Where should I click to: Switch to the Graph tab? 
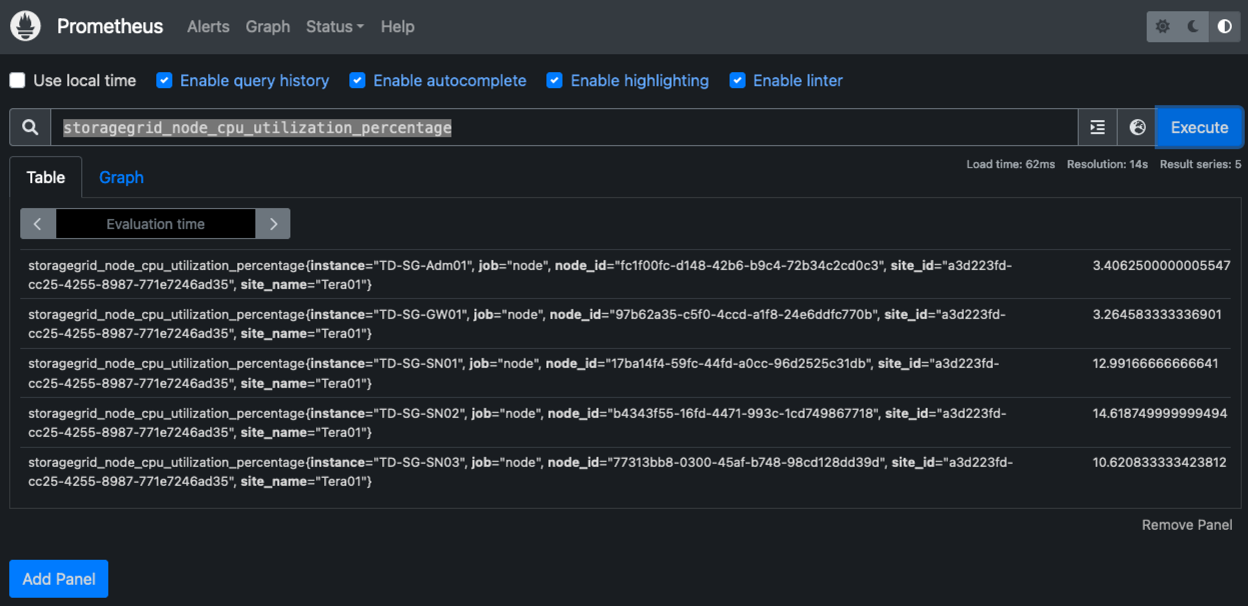point(121,178)
